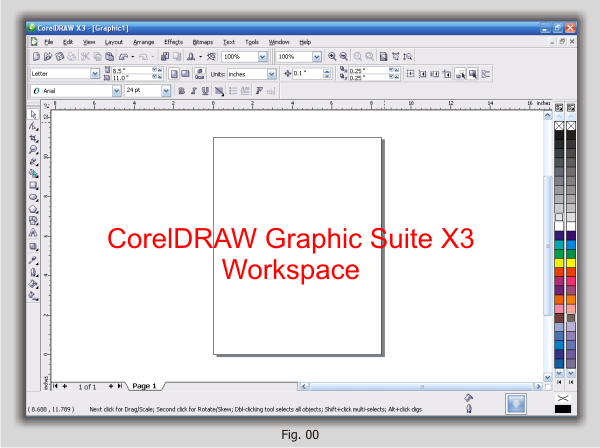
Task: Select the Basic Shapes tool
Action: click(x=33, y=221)
